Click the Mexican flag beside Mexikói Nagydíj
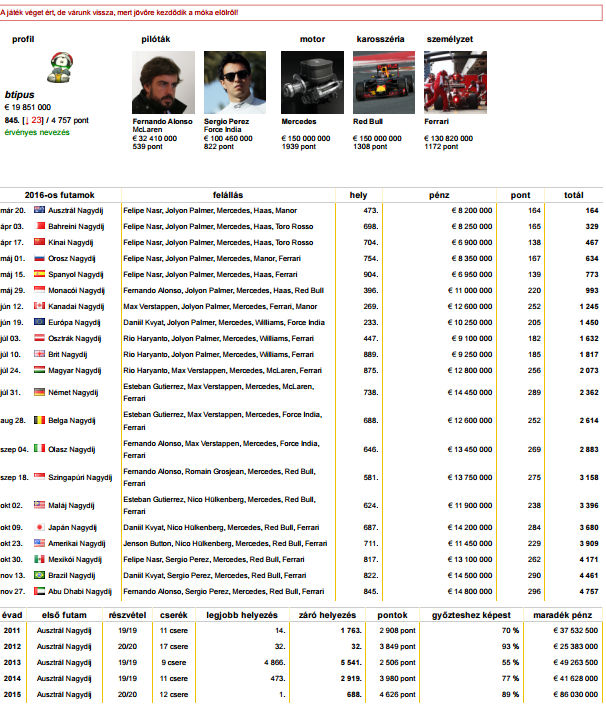606x711 pixels. coord(39,559)
